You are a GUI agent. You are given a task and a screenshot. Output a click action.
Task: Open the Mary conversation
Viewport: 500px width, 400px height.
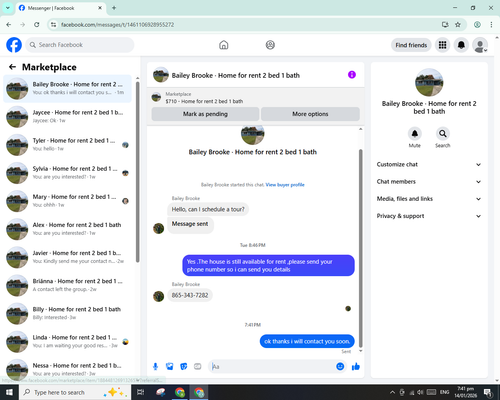(x=68, y=201)
